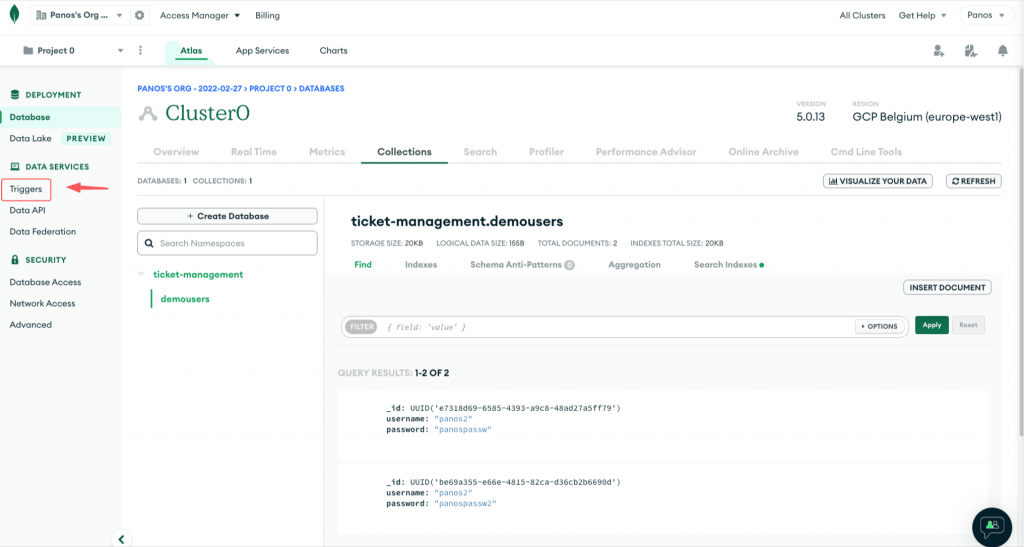Expand the Access Manager dropdown
Screen dimensions: 1024x547
200,15
